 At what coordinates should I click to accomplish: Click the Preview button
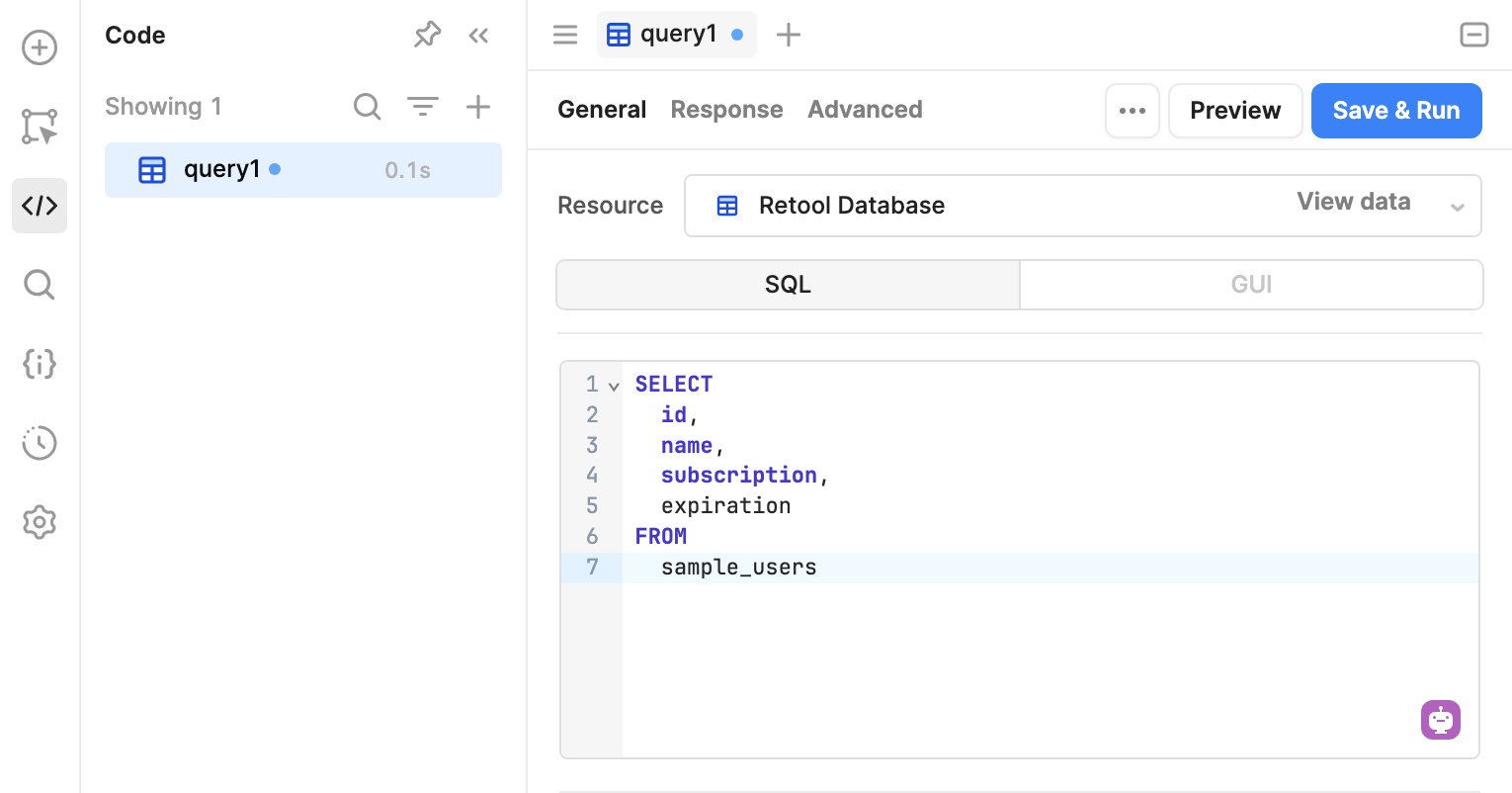(x=1235, y=111)
